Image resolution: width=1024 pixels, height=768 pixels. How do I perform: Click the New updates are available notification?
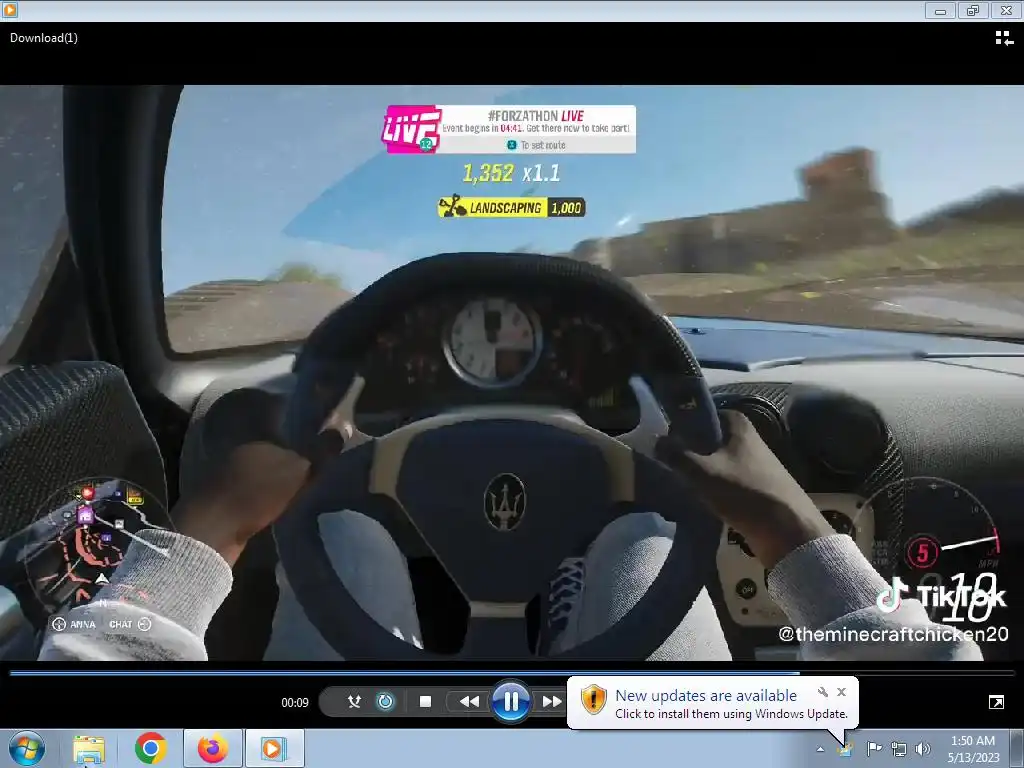[x=712, y=703]
